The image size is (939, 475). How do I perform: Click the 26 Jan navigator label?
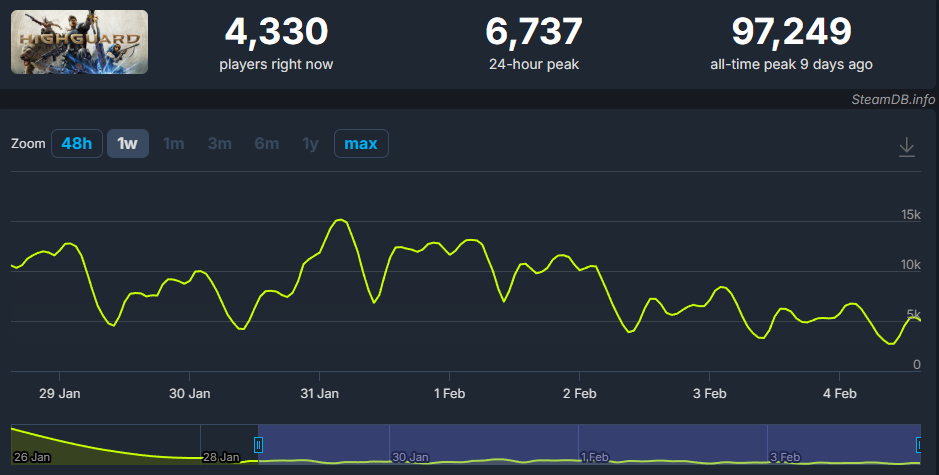(32, 457)
